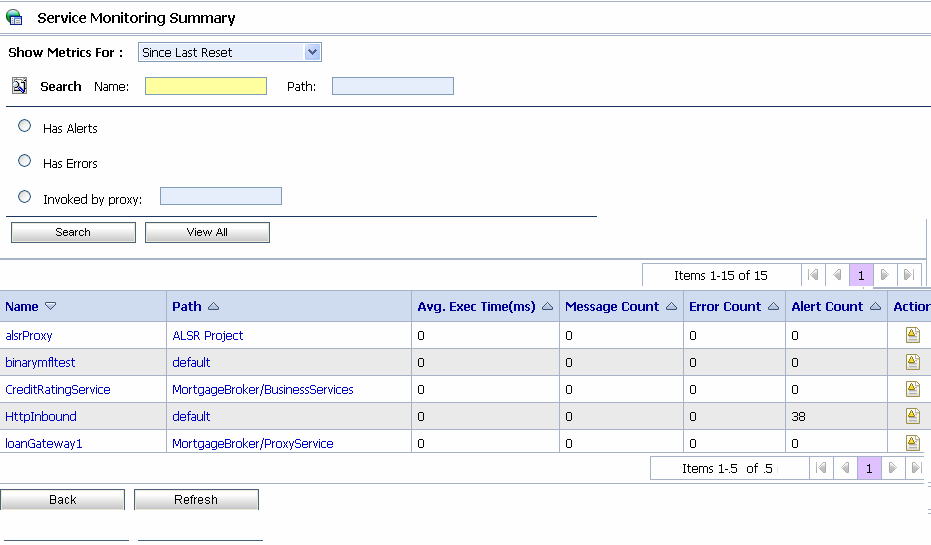Go to previous page in bottom pager
The width and height of the screenshot is (931, 545).
tap(845, 468)
